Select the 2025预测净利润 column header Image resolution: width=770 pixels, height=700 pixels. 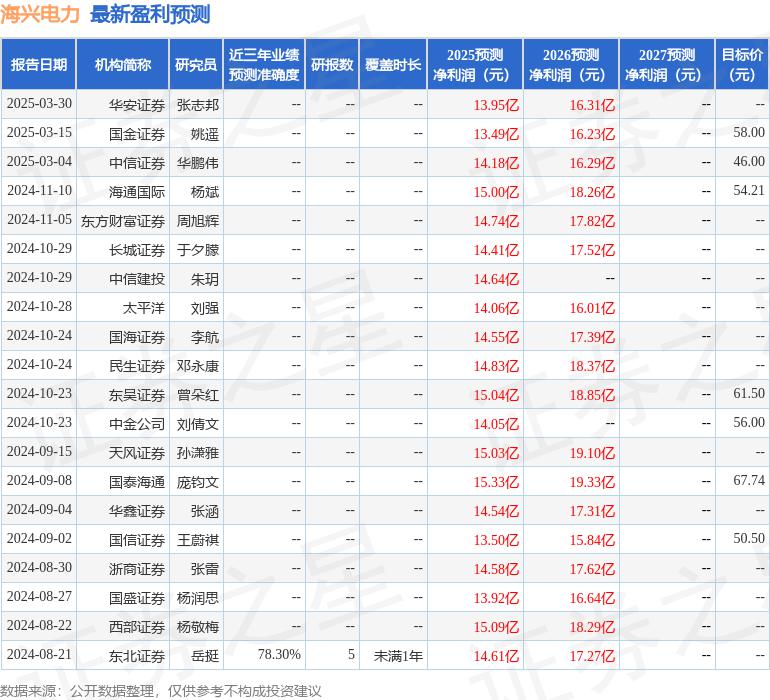pos(475,64)
